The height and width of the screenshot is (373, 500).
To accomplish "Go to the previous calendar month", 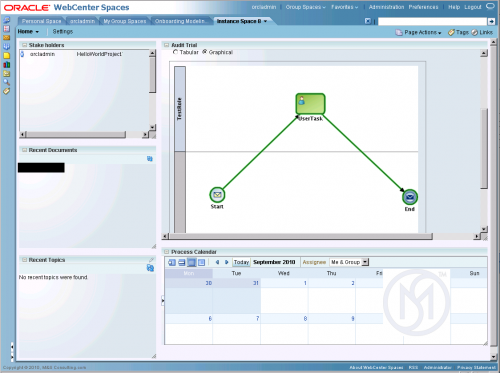I will pyautogui.click(x=217, y=262).
